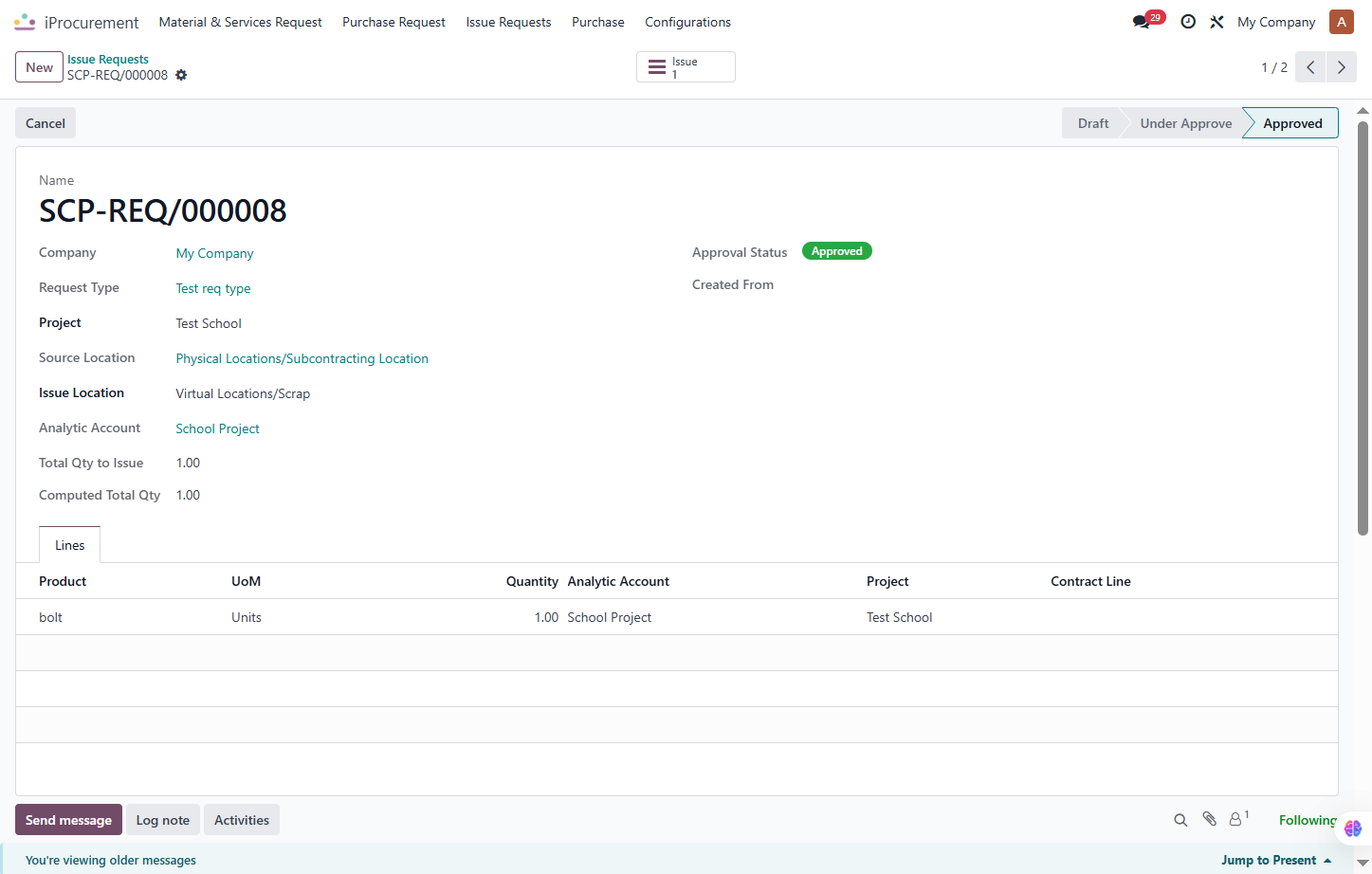This screenshot has width=1372, height=874.
Task: Open the Issue Requests menu
Action: (x=508, y=22)
